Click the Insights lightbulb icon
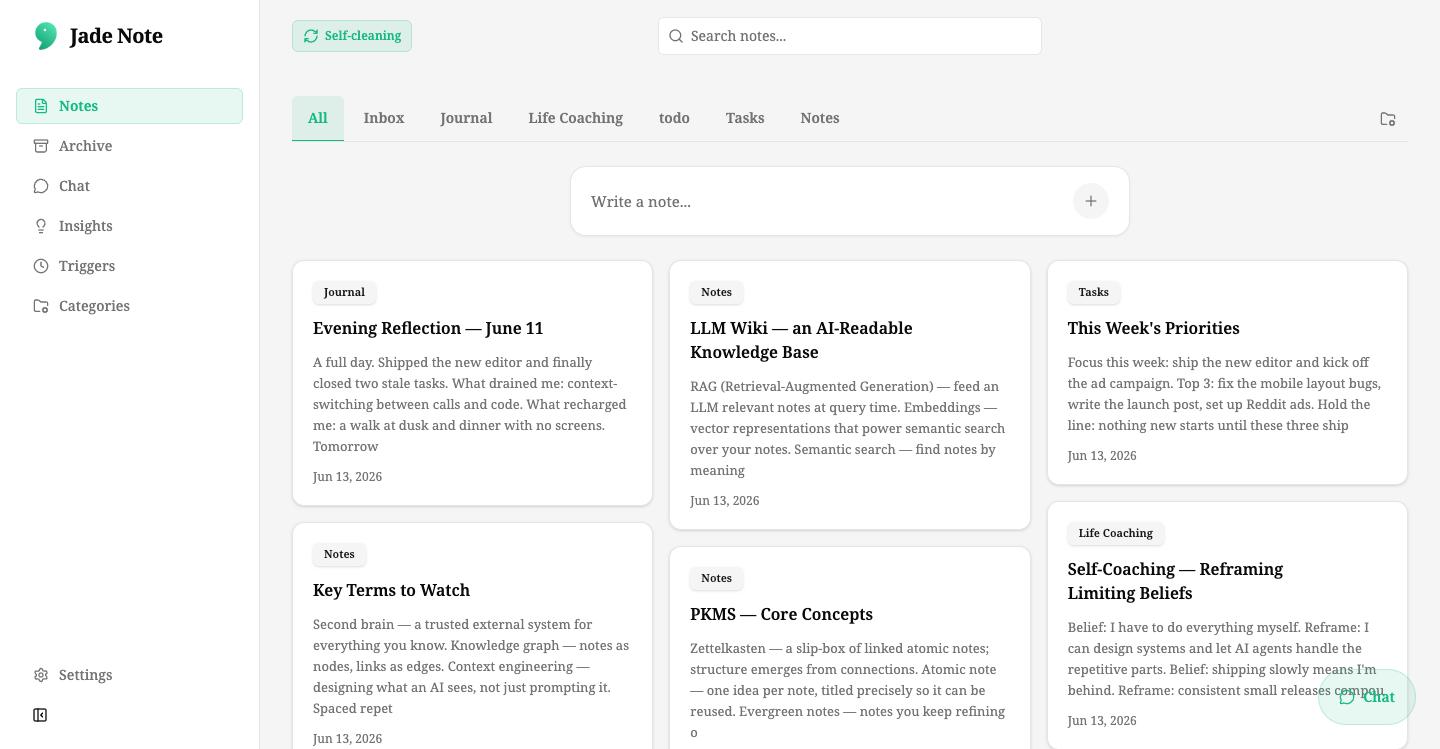 pyautogui.click(x=41, y=226)
